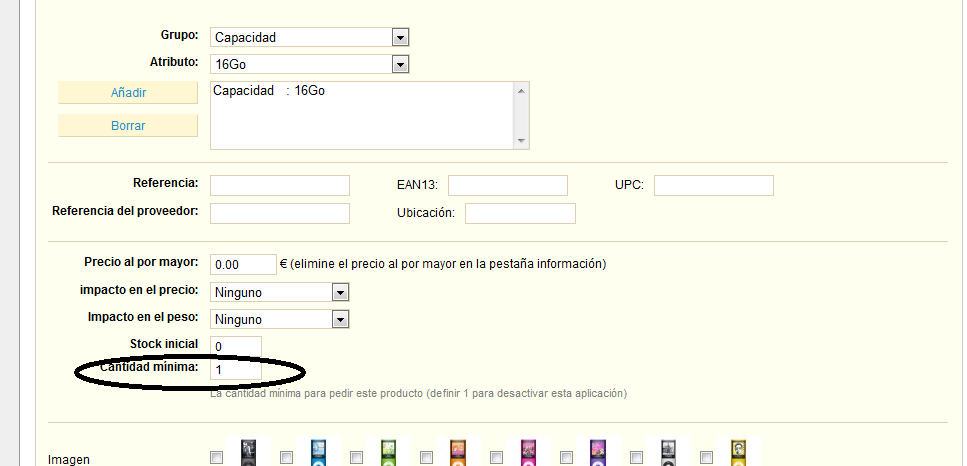Click the yellow iPod product thumbnail
Screen dimensions: 967x466
739,453
